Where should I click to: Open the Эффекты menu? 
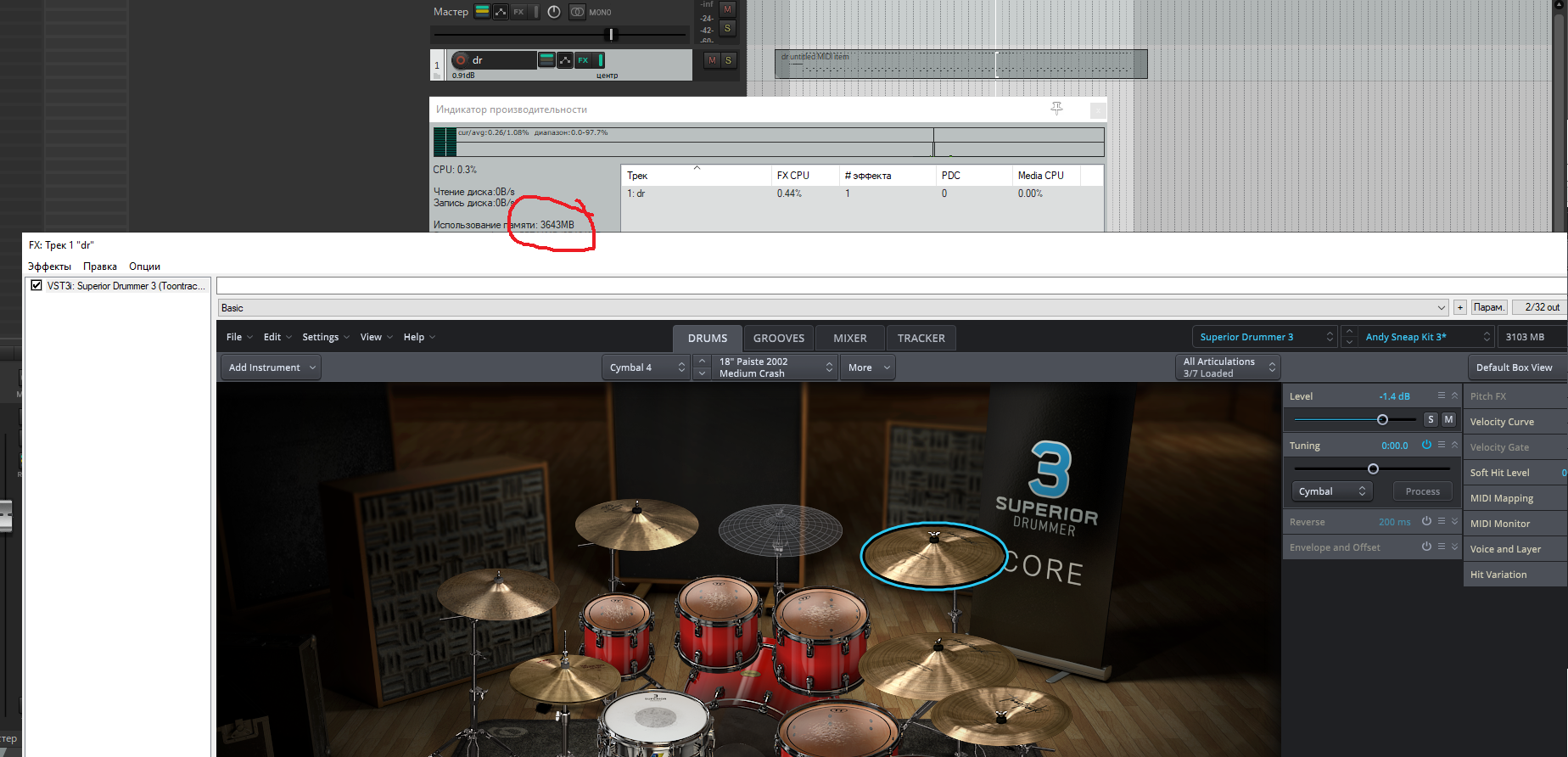point(49,266)
